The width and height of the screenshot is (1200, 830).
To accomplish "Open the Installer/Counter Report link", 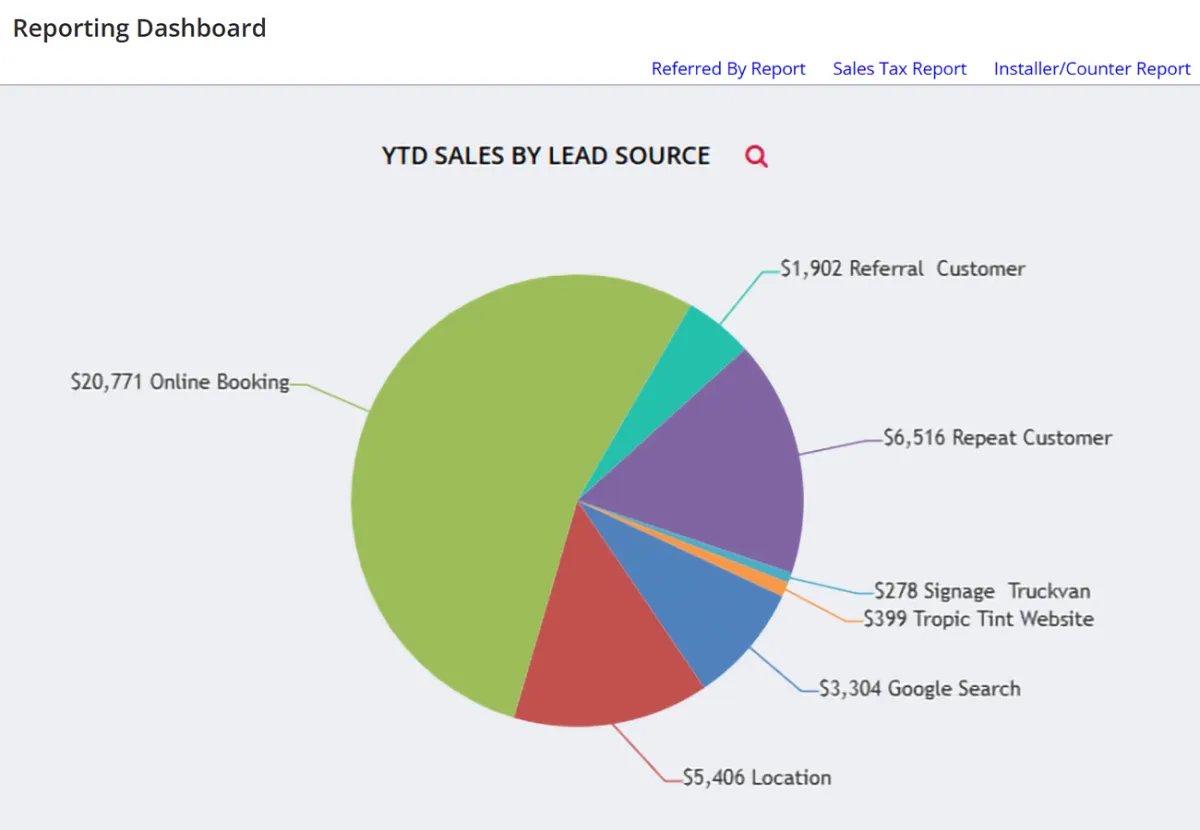I will tap(1092, 69).
